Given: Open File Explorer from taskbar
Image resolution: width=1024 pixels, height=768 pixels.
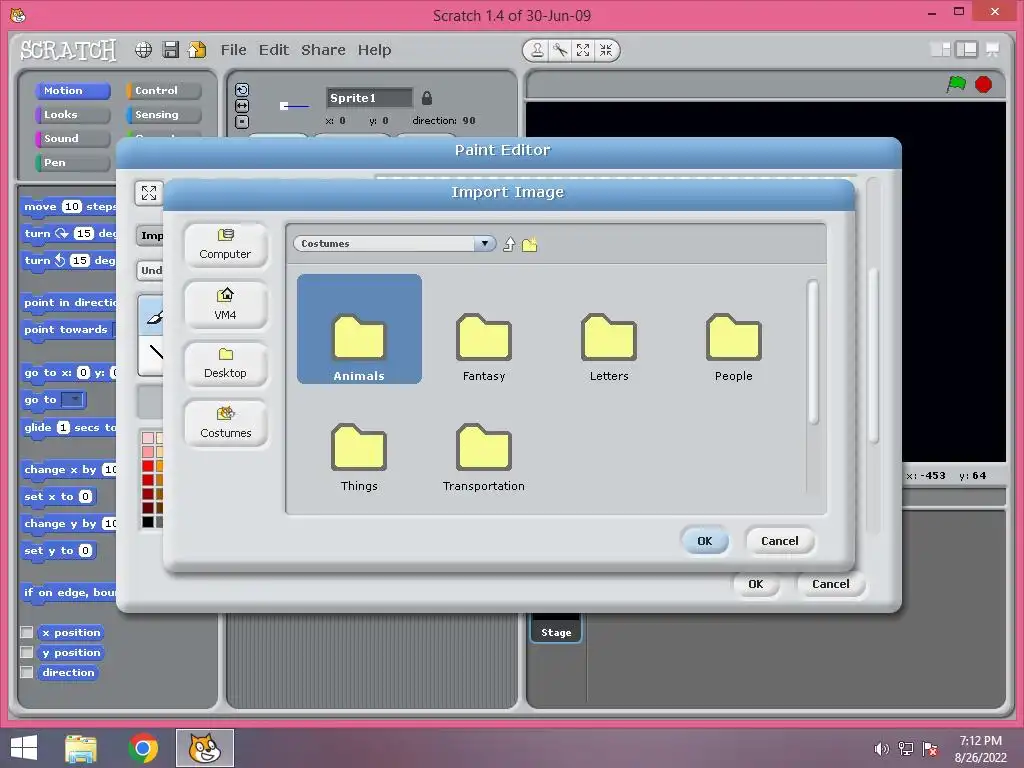Looking at the screenshot, I should tap(81, 748).
